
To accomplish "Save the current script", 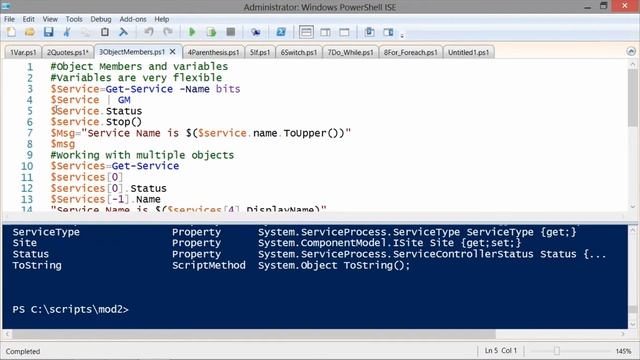I will (x=49, y=32).
